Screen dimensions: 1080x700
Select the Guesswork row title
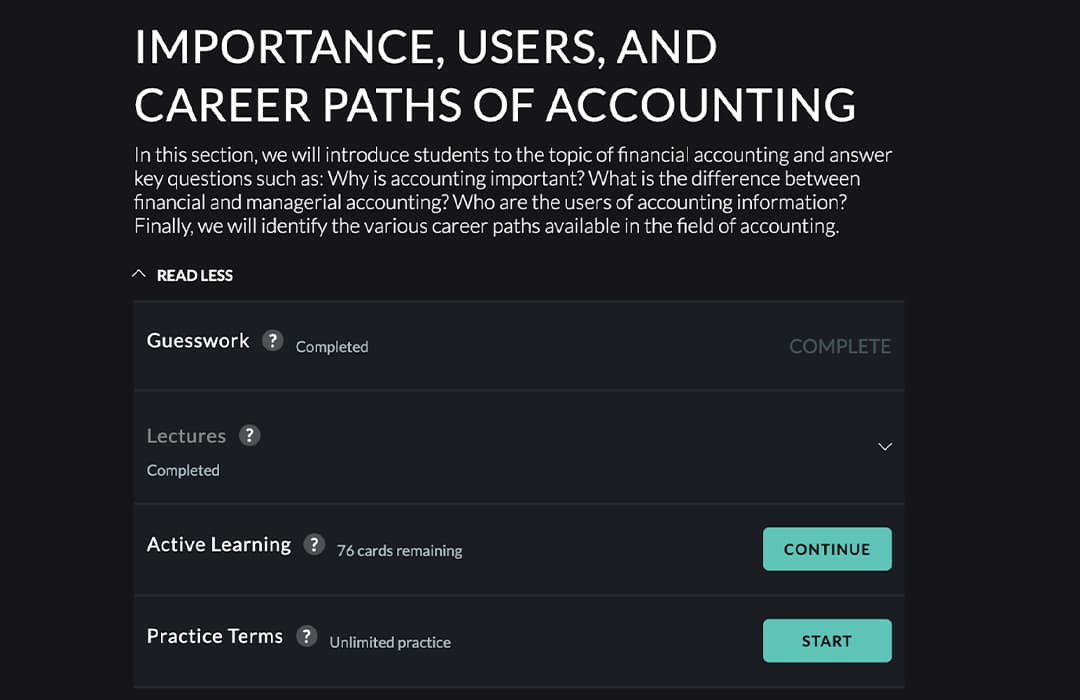click(x=198, y=341)
